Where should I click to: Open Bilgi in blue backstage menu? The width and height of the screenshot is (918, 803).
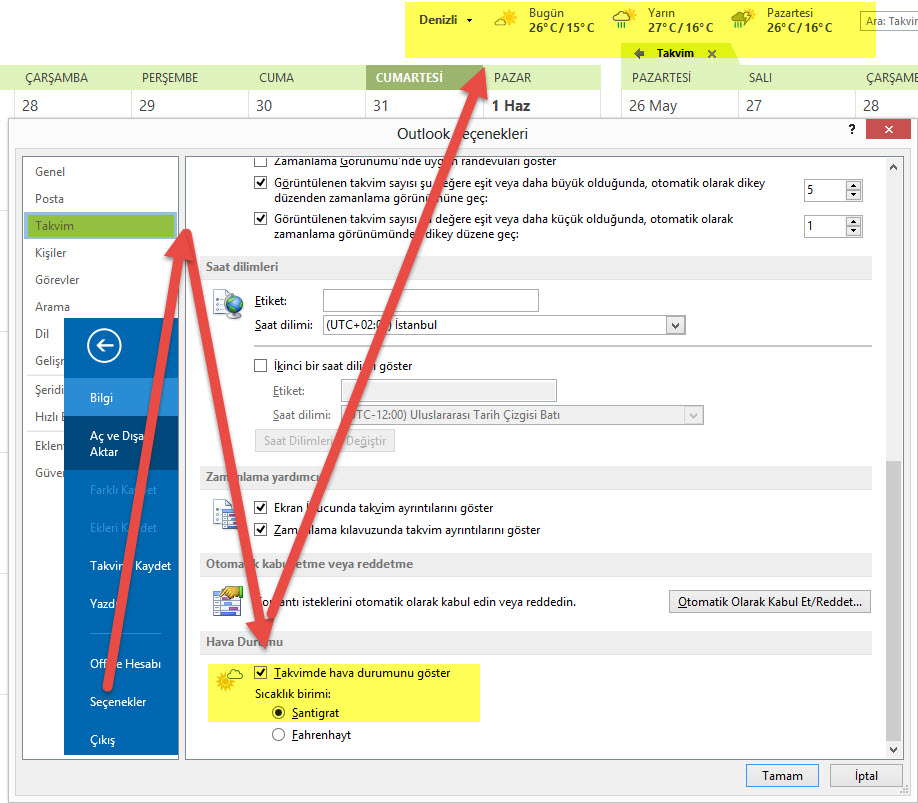pos(121,397)
